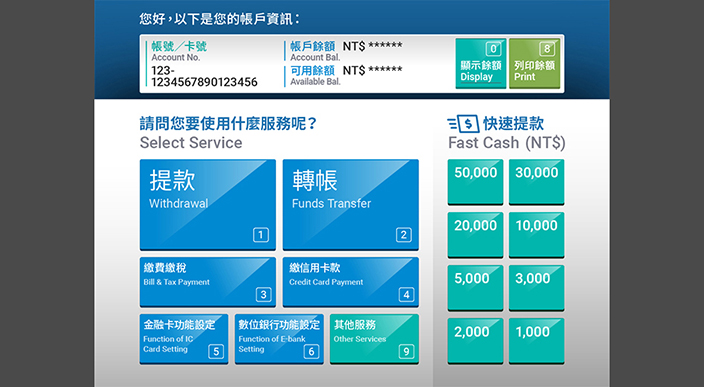Image resolution: width=704 pixels, height=387 pixels.
Task: Print the account balance
Action: click(534, 63)
